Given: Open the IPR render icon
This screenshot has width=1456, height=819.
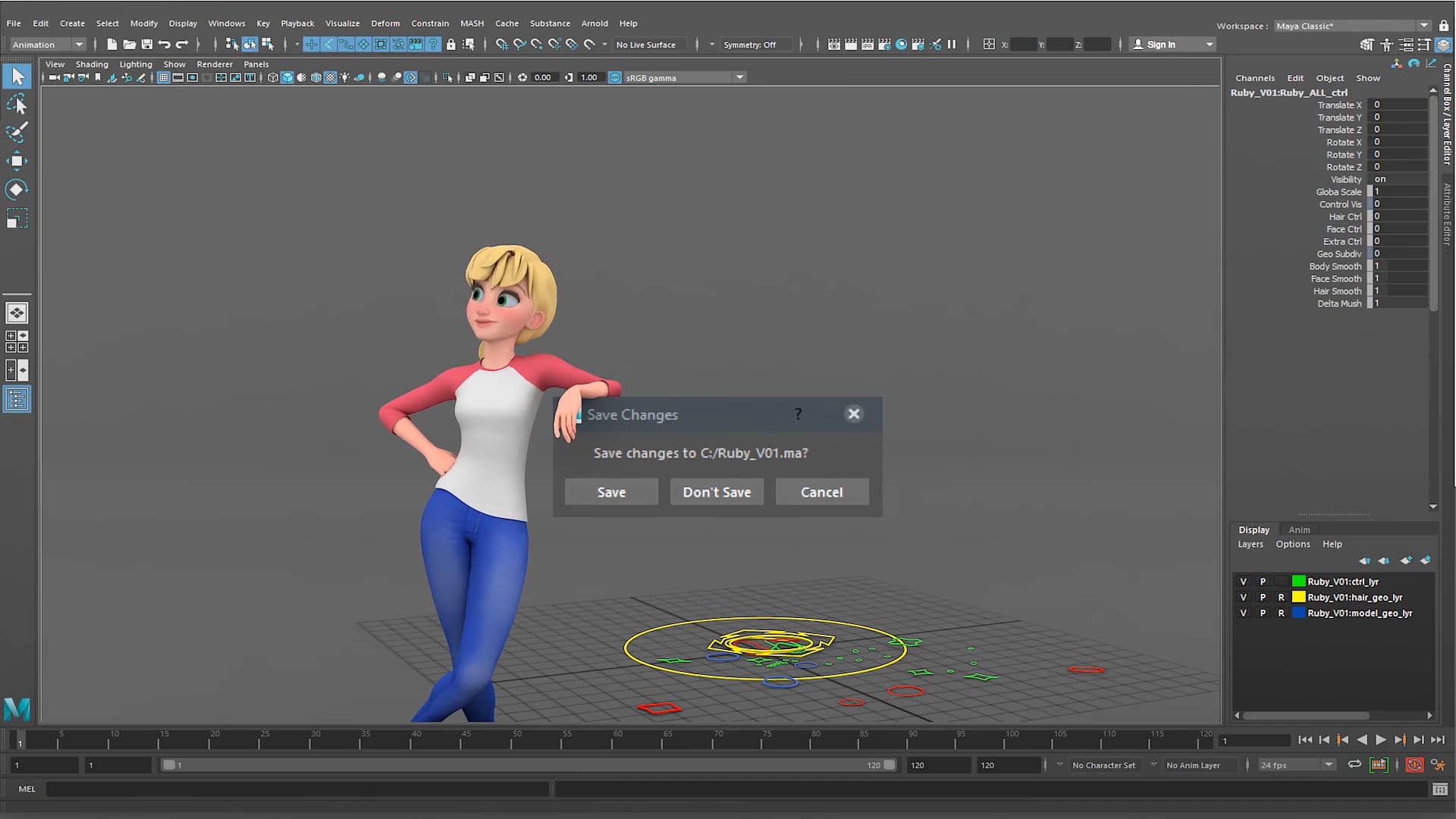Looking at the screenshot, I should (867, 45).
